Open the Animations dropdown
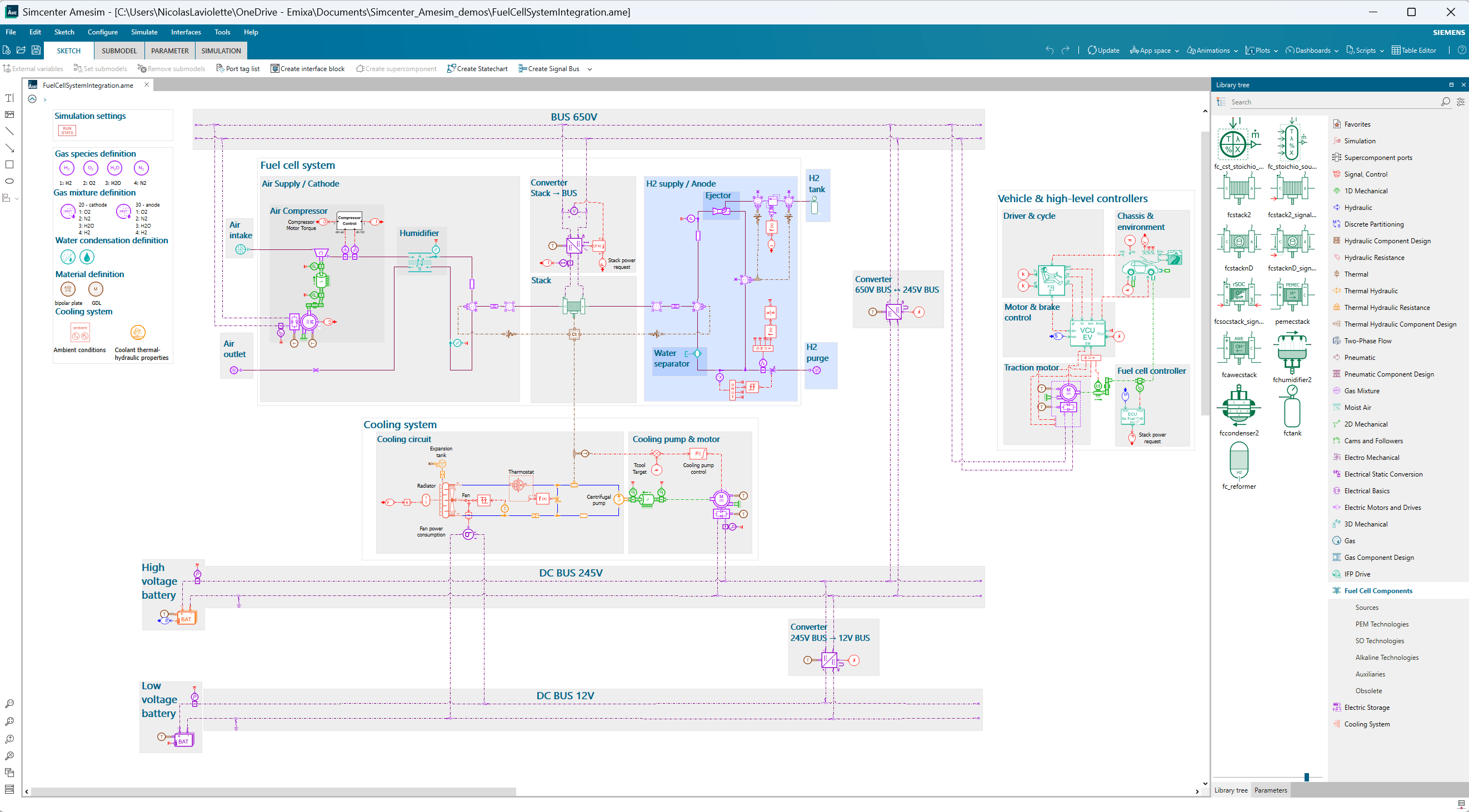Image resolution: width=1469 pixels, height=812 pixels. coord(1212,50)
